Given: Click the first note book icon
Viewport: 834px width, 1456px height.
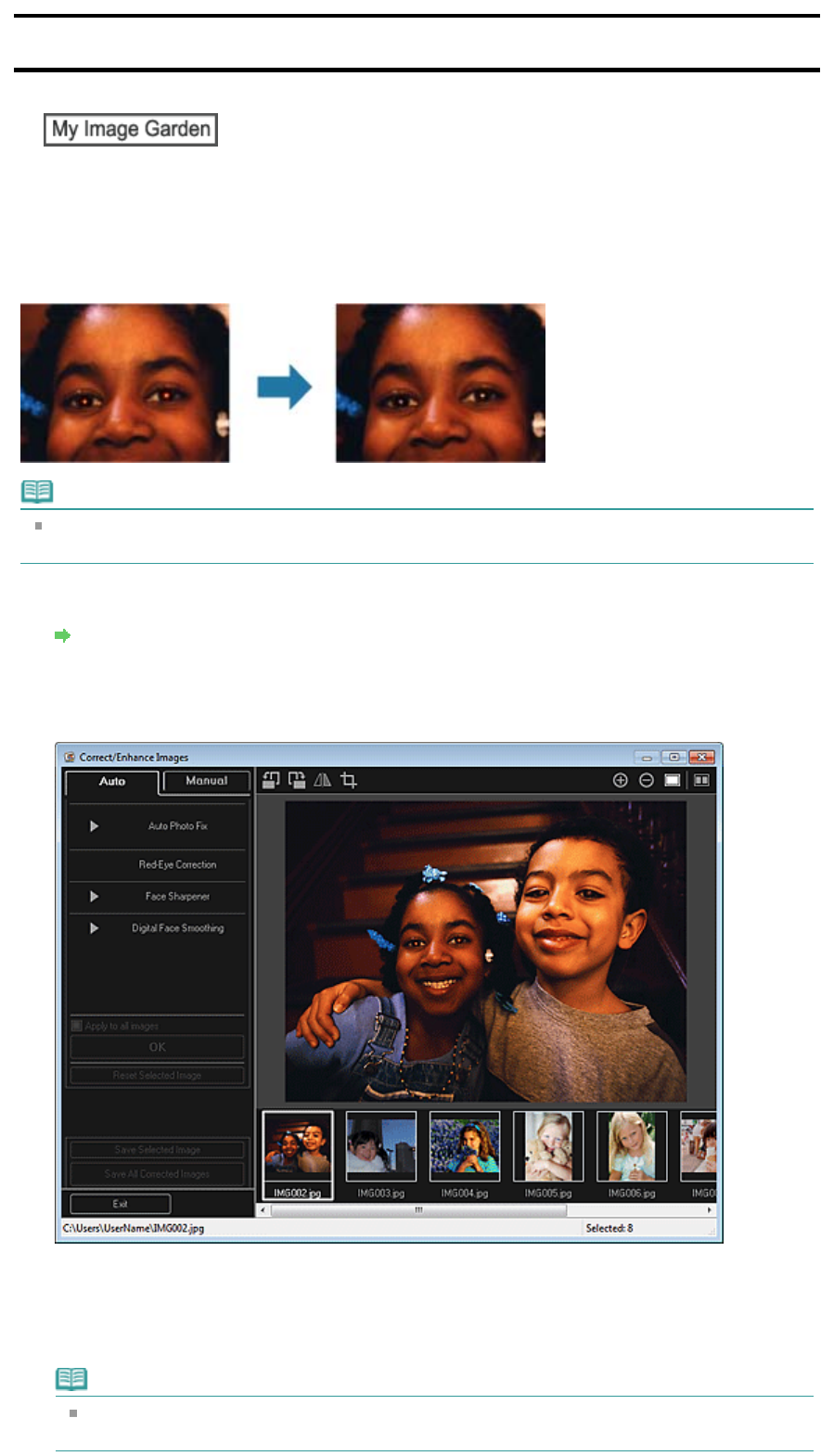Looking at the screenshot, I should [x=37, y=492].
